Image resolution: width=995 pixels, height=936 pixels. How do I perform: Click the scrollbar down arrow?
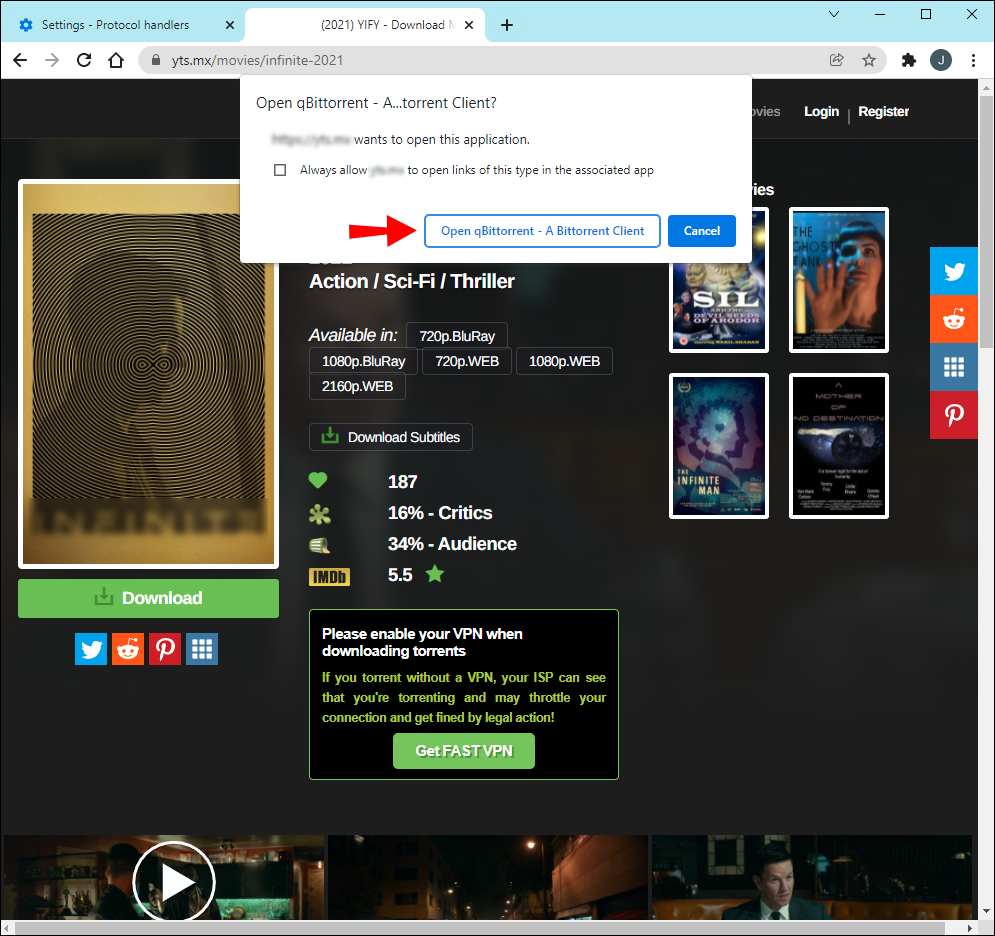pos(985,913)
